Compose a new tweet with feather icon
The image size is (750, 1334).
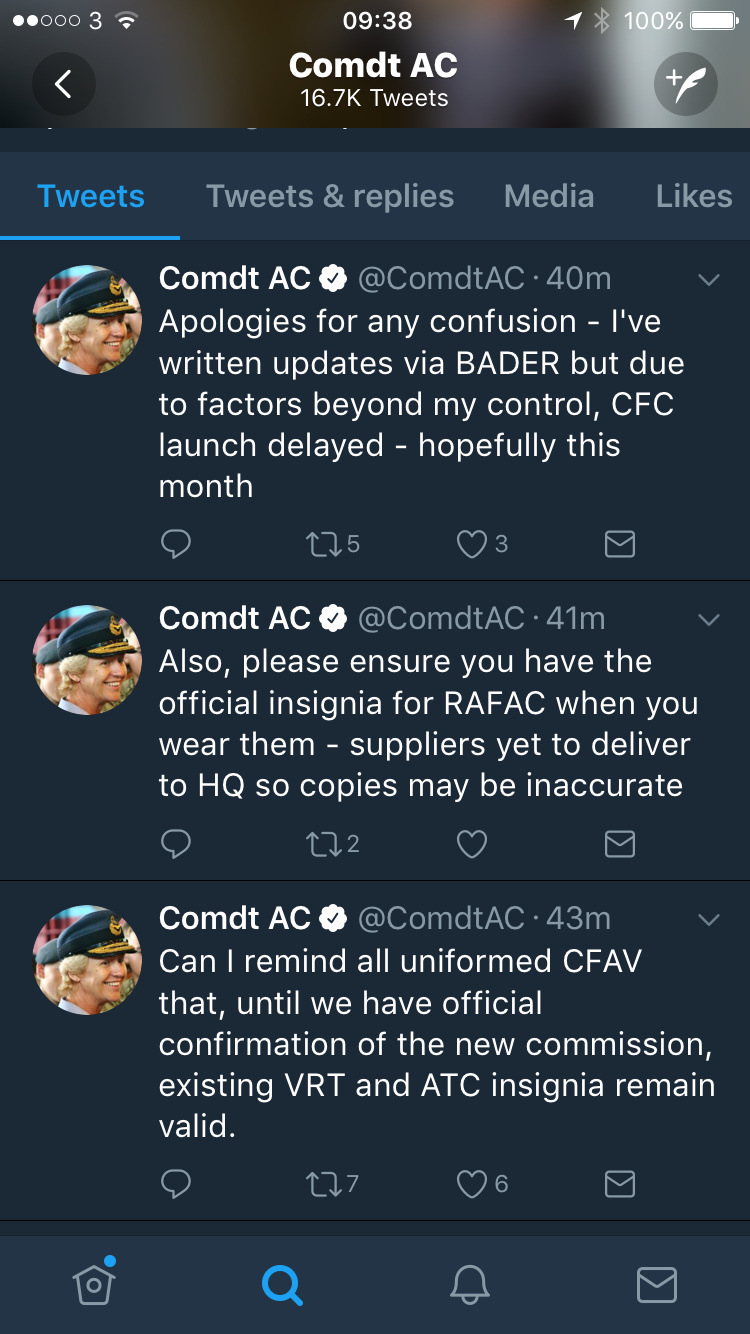[x=686, y=84]
